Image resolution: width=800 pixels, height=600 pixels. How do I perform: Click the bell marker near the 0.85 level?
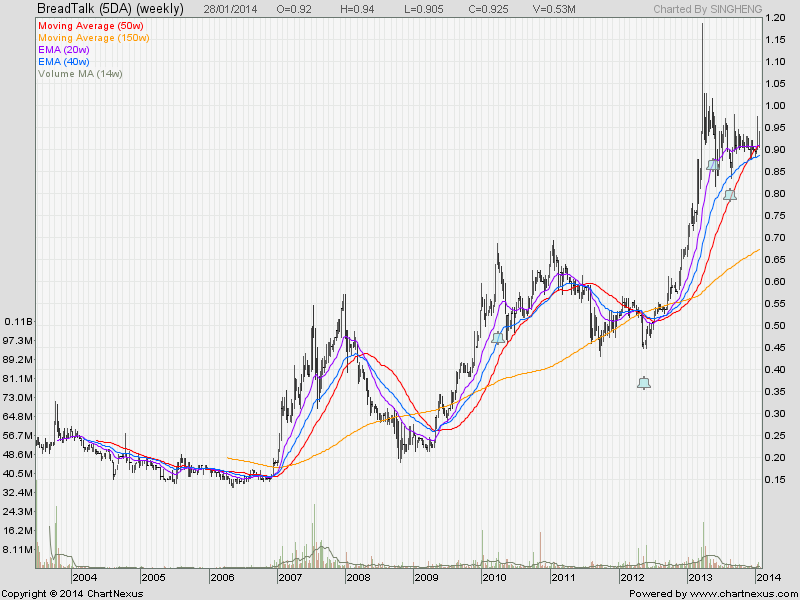point(713,164)
